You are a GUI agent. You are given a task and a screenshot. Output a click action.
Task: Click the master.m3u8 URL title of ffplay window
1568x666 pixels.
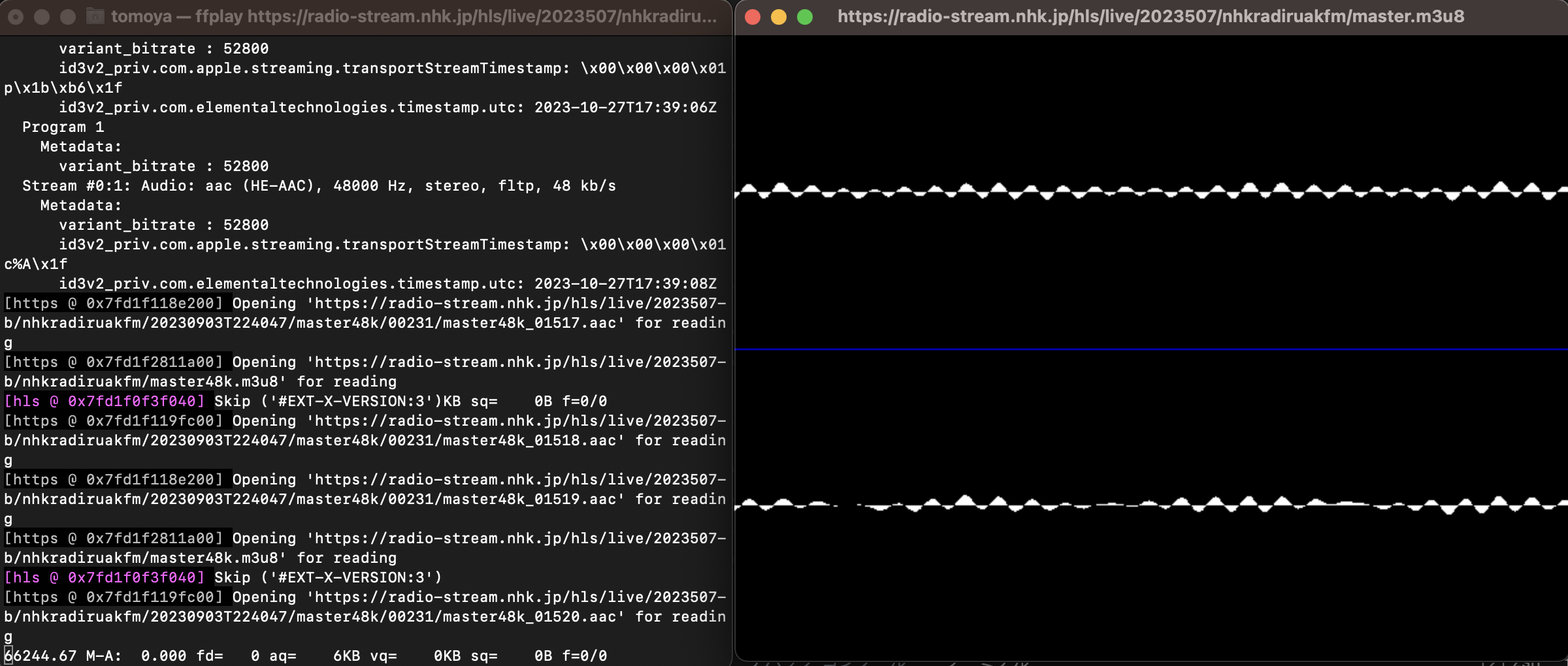point(1151,16)
